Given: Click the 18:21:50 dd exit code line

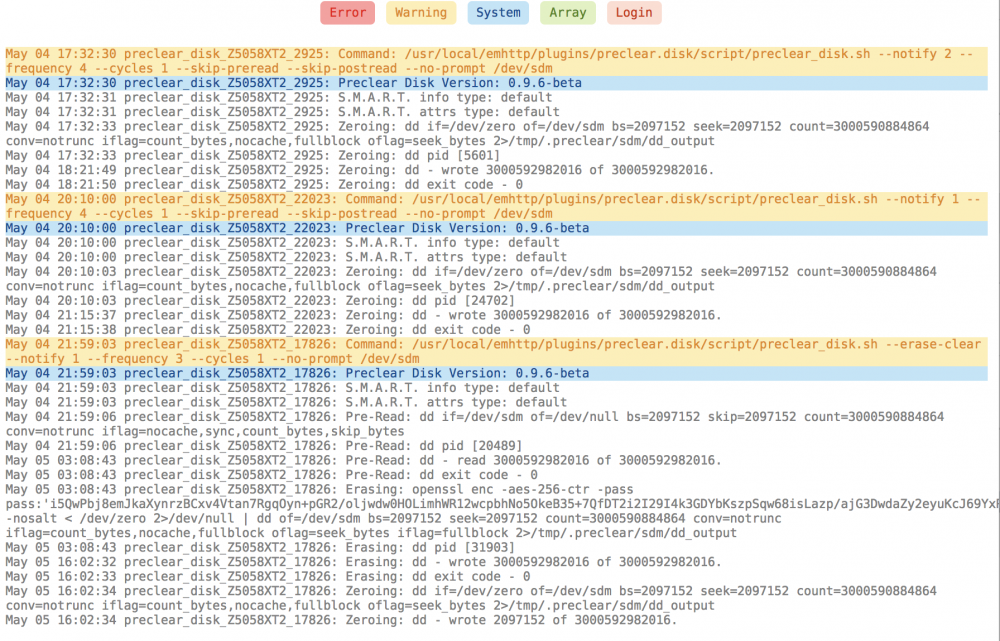Looking at the screenshot, I should [x=264, y=185].
